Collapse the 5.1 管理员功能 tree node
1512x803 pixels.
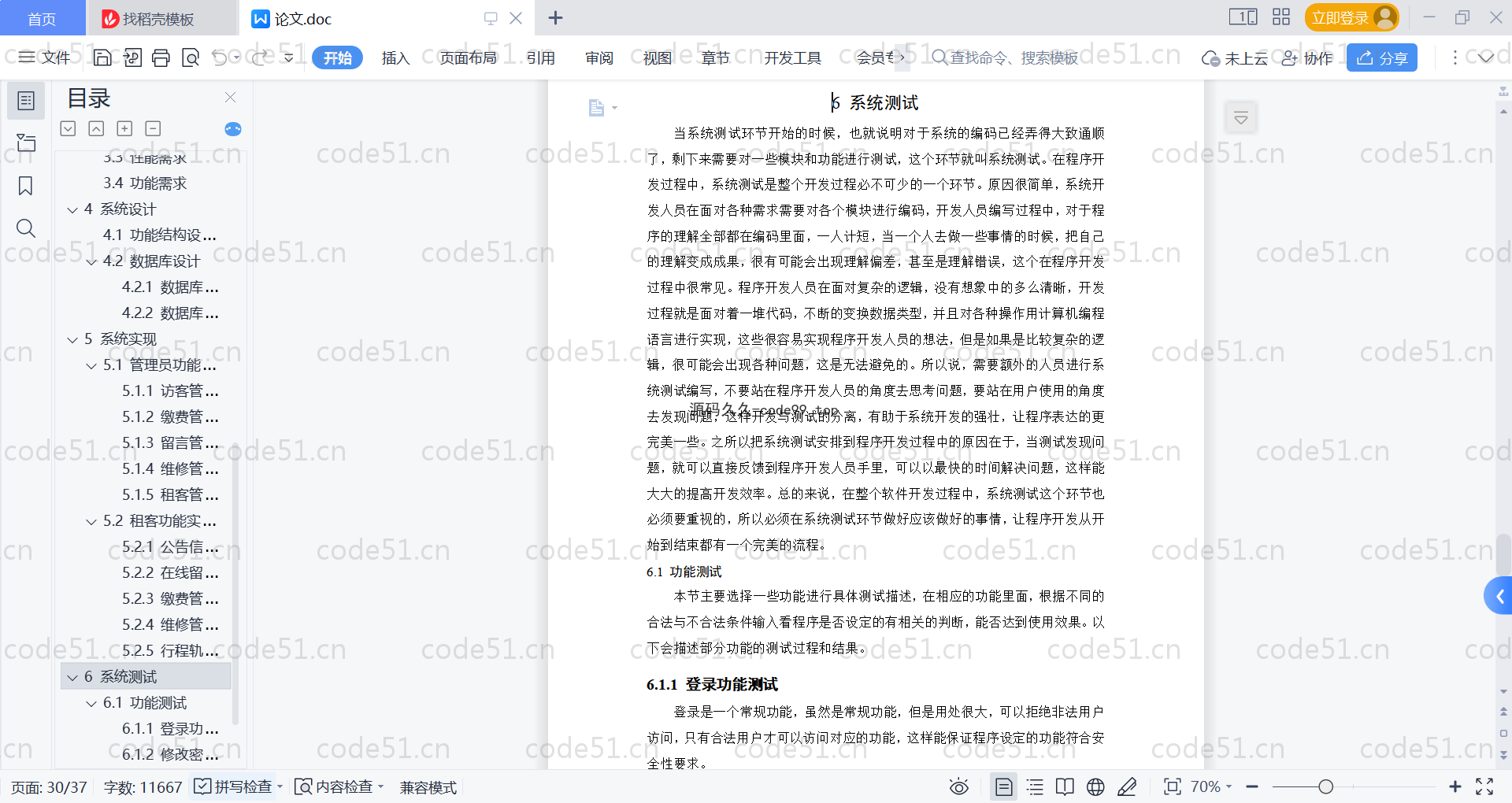[91, 365]
